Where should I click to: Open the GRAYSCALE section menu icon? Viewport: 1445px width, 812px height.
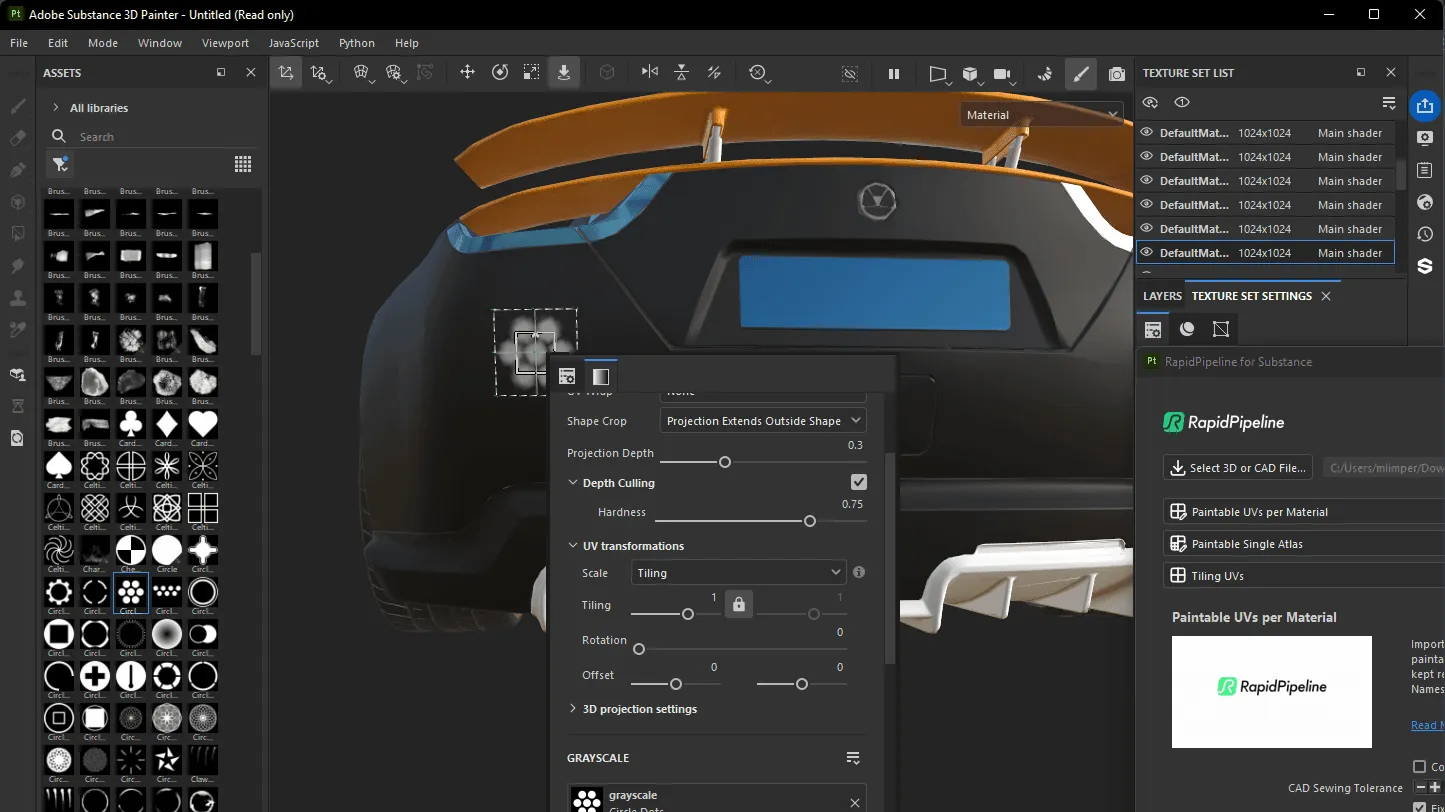pos(853,758)
